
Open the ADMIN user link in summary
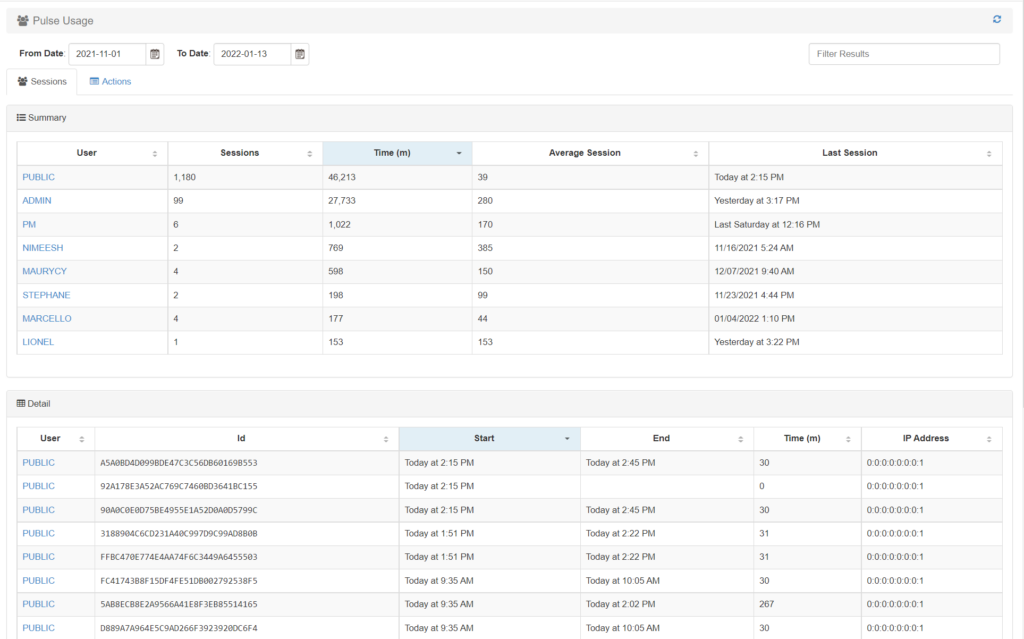point(37,201)
